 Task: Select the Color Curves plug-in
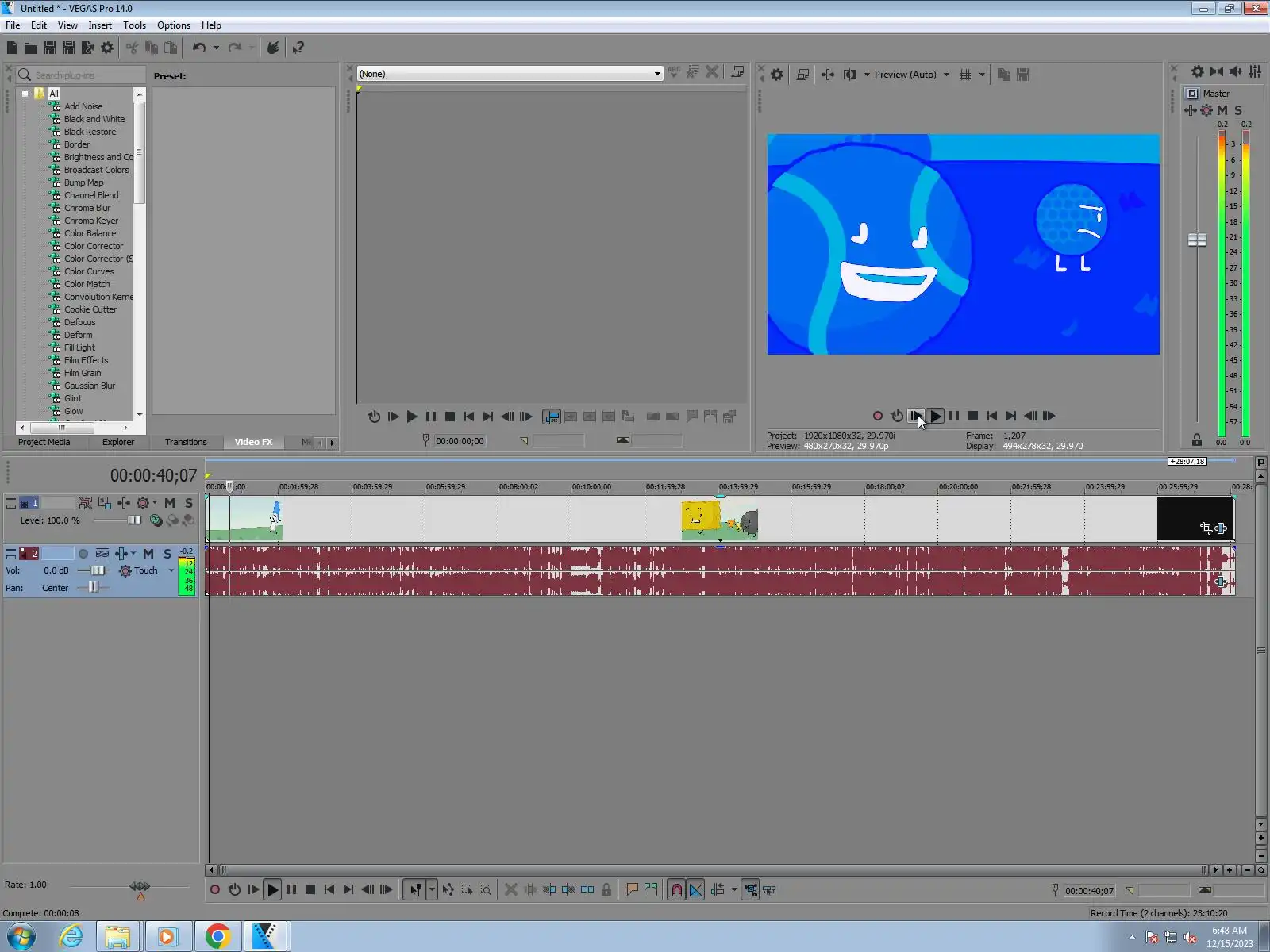point(89,271)
